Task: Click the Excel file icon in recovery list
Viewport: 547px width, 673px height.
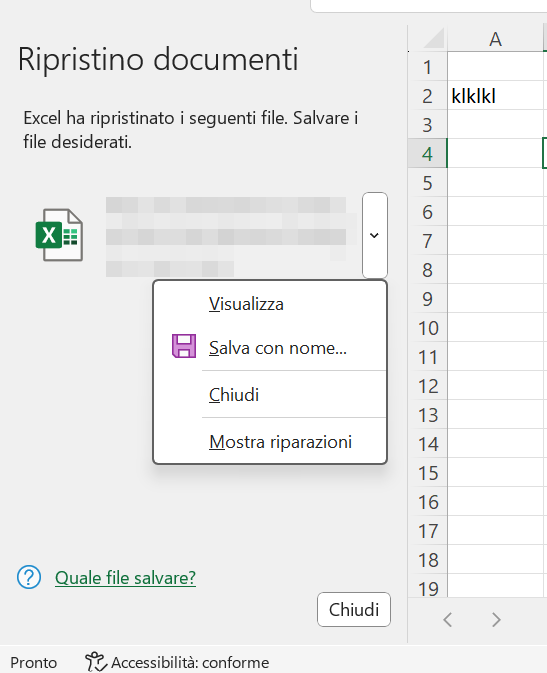Action: click(59, 235)
